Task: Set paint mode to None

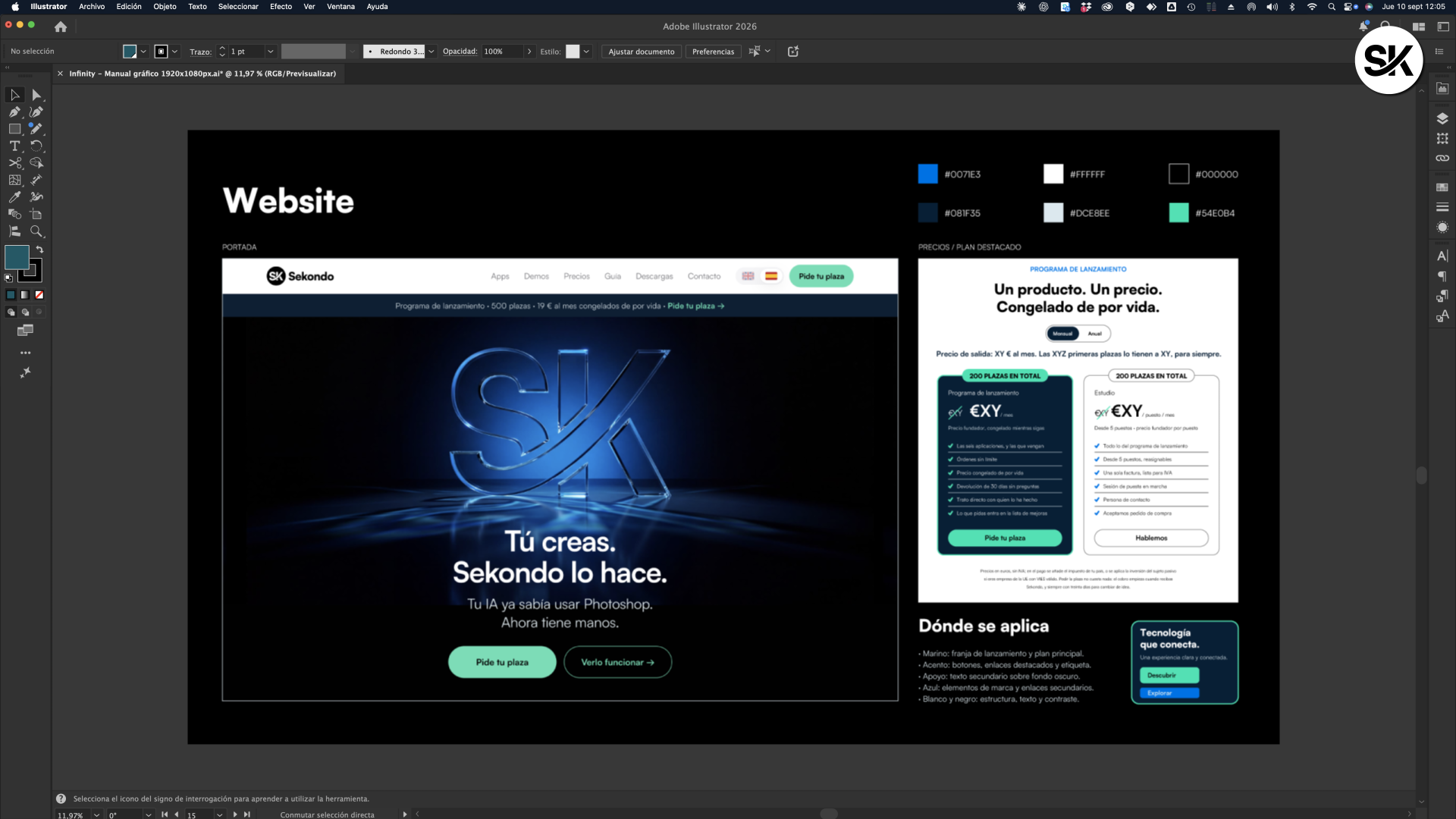Action: (39, 295)
